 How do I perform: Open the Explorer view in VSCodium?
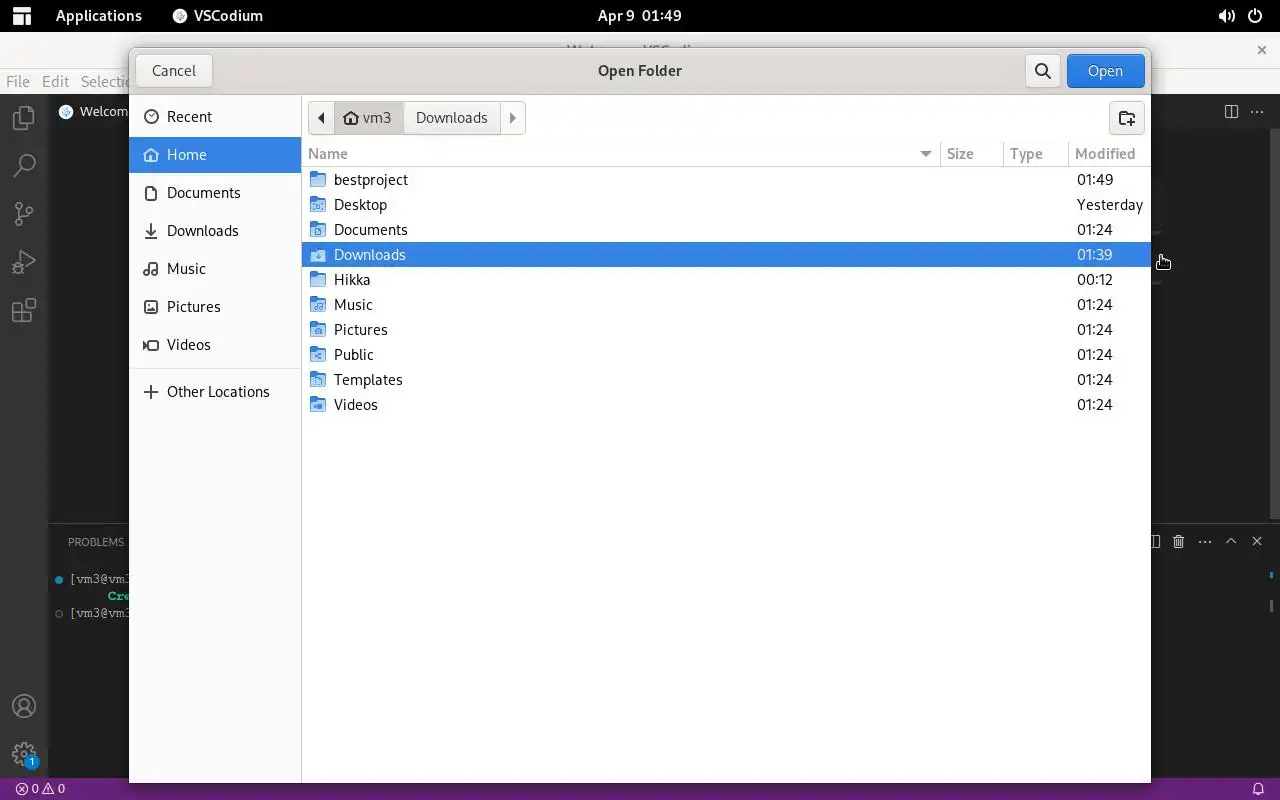pos(24,118)
